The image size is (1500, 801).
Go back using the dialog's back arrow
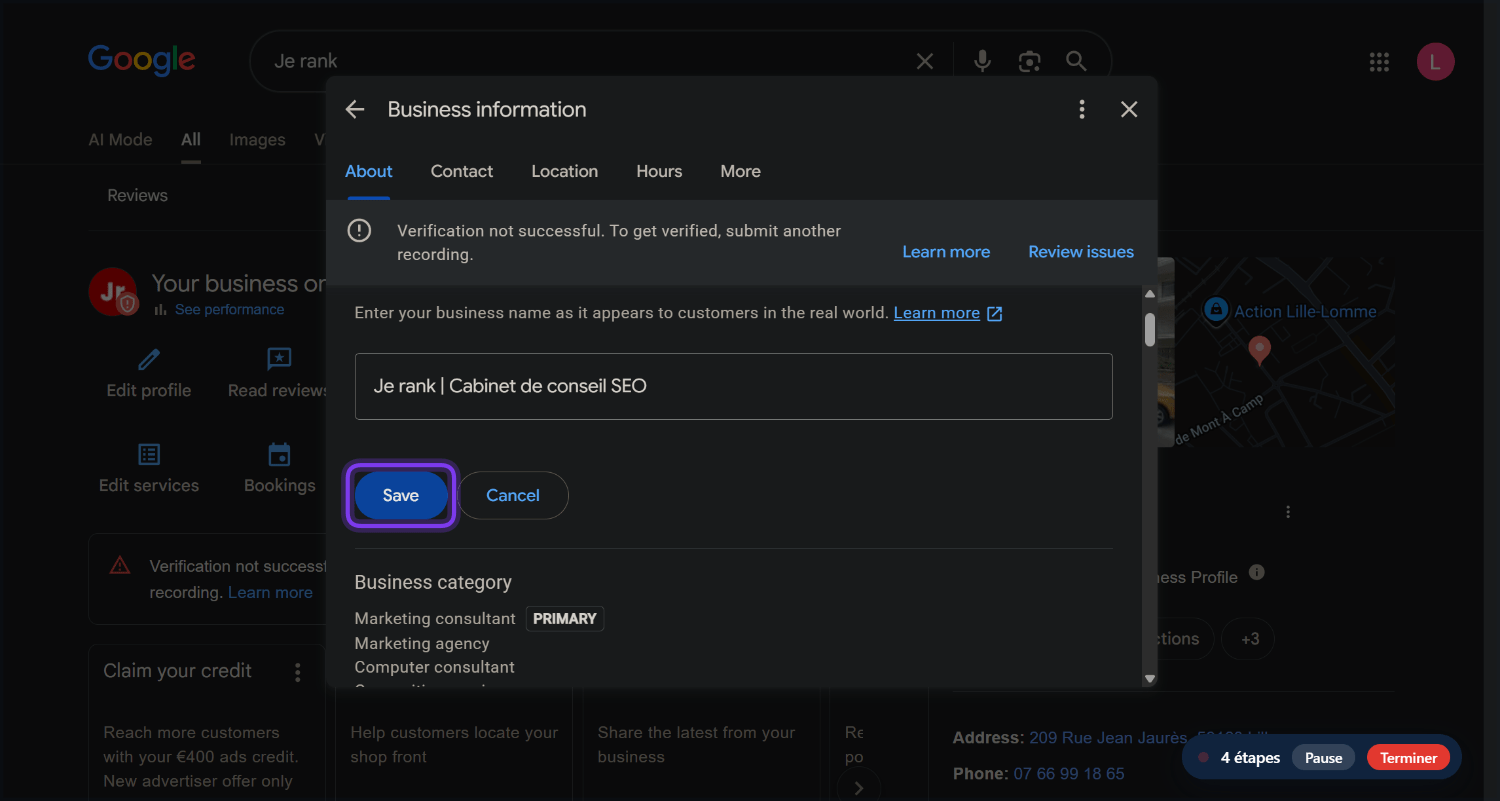pos(355,110)
